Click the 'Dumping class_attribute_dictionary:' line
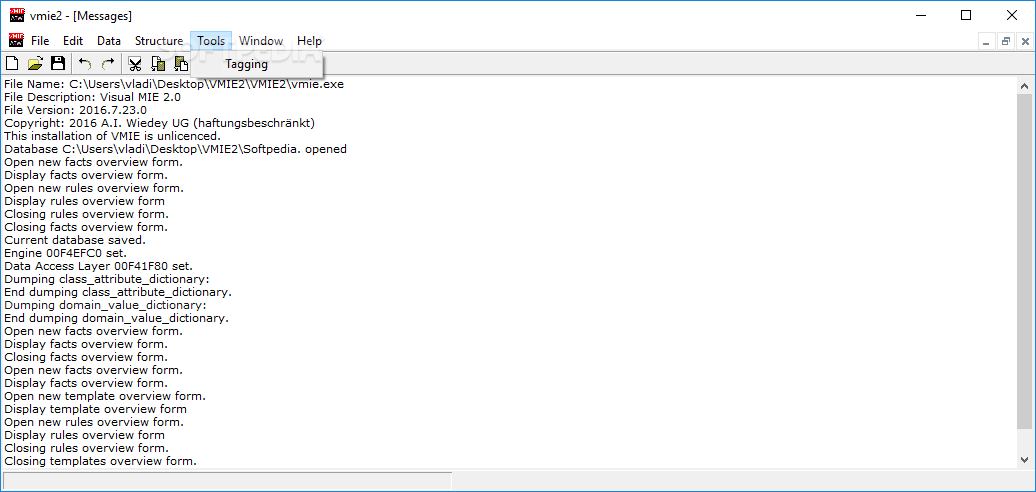The image size is (1036, 492). coord(107,279)
